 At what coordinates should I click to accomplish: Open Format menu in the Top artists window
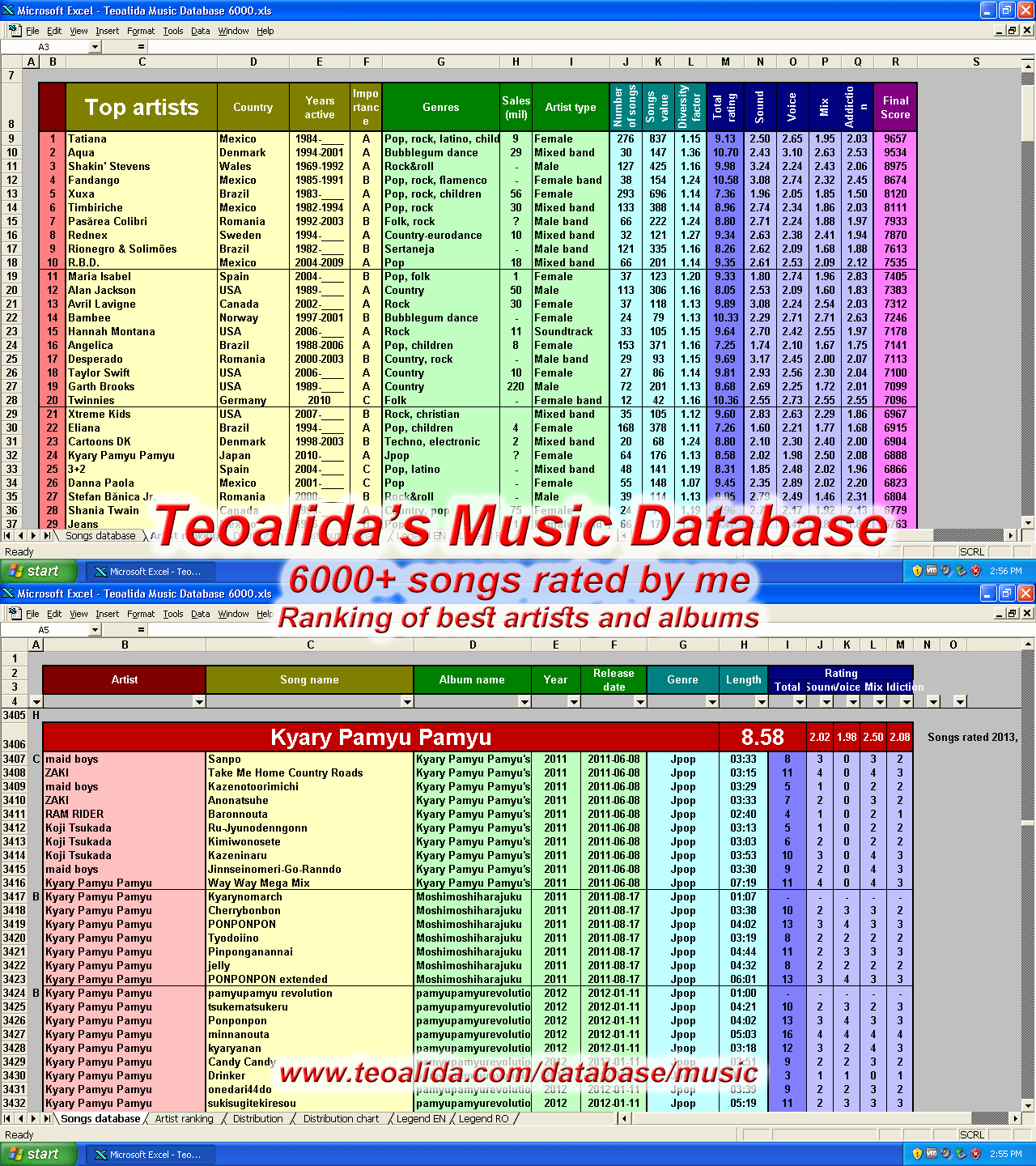(x=140, y=31)
